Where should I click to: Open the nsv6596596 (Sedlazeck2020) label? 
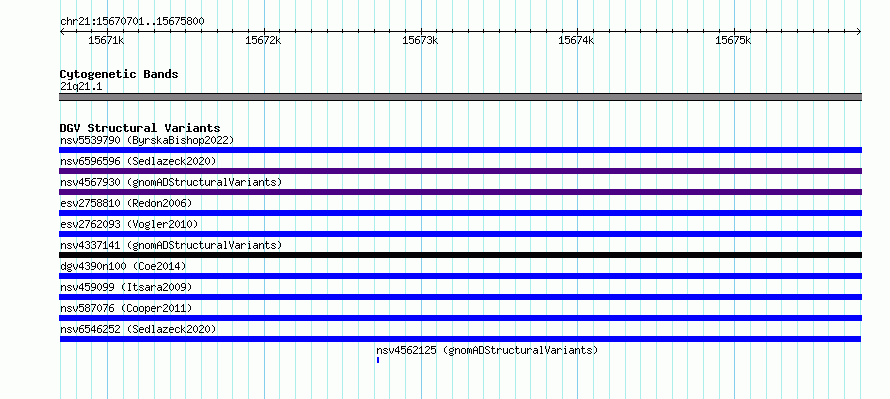[138, 161]
